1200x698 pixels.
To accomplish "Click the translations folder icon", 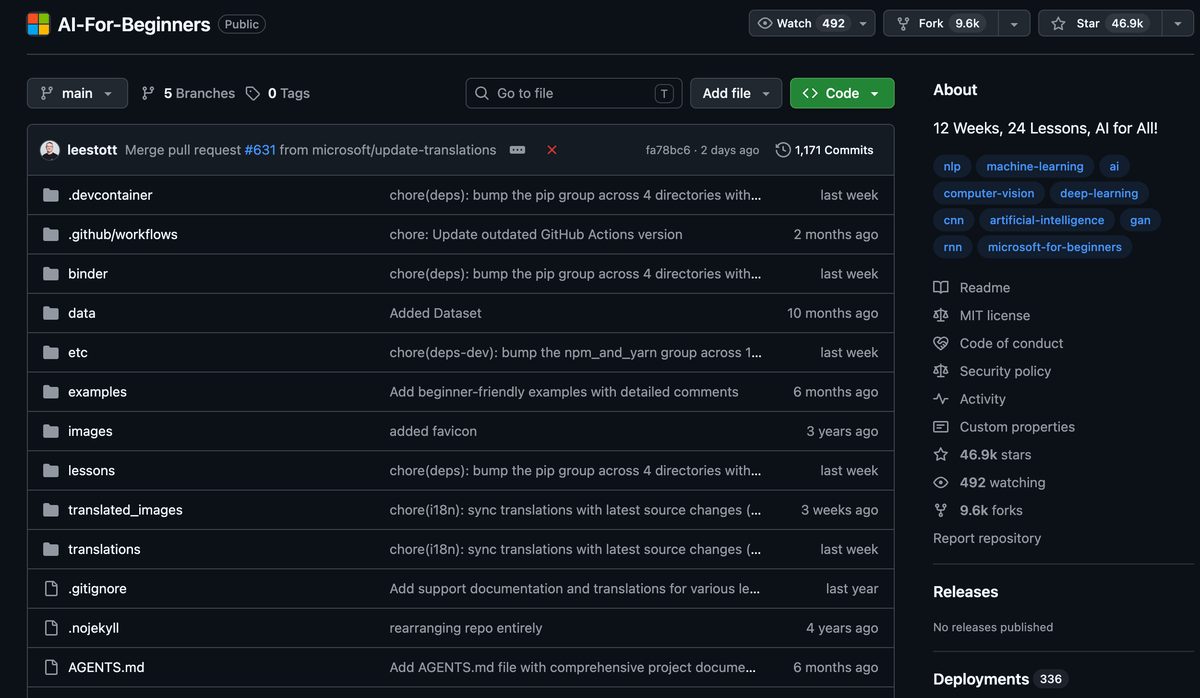I will click(51, 549).
